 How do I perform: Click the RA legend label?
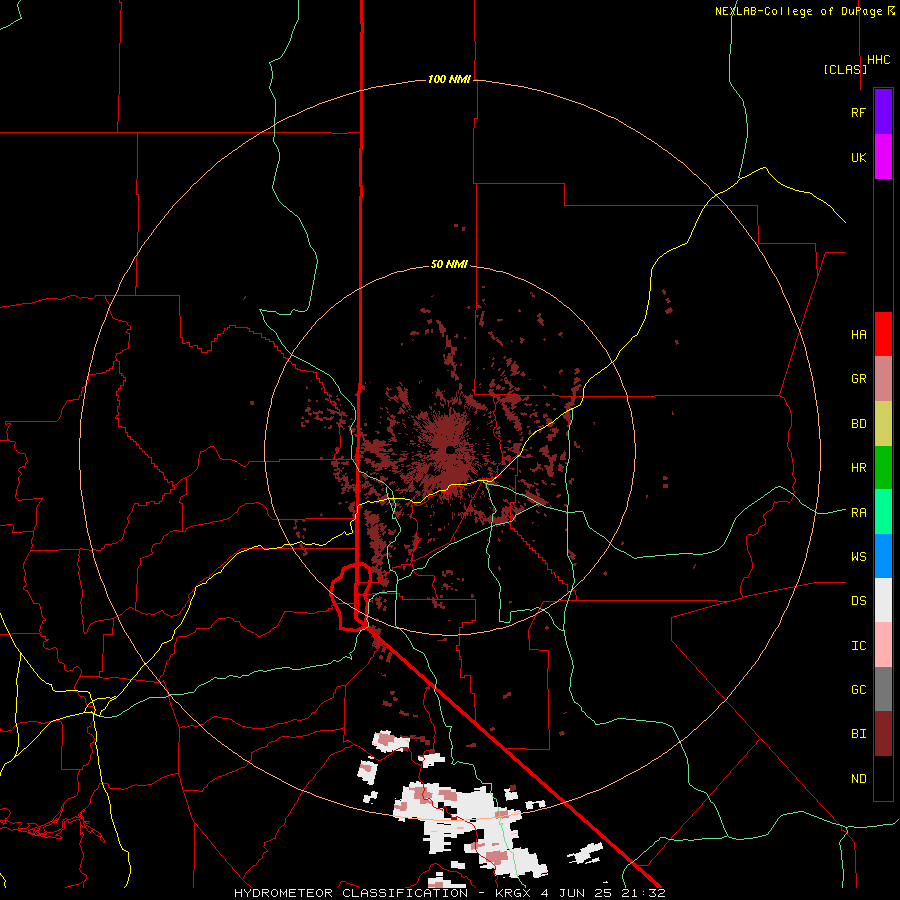[858, 513]
